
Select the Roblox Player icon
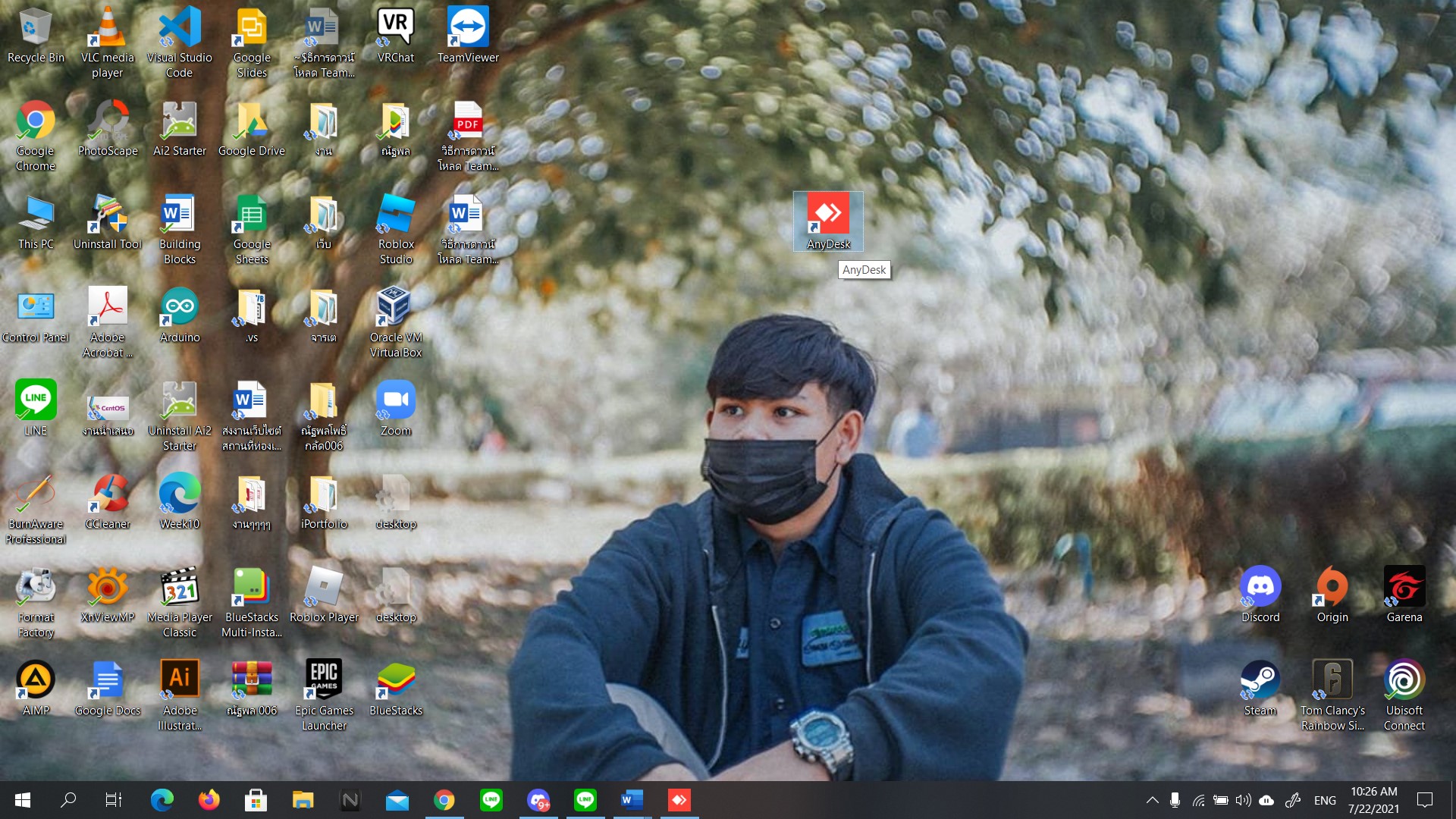coord(324,595)
